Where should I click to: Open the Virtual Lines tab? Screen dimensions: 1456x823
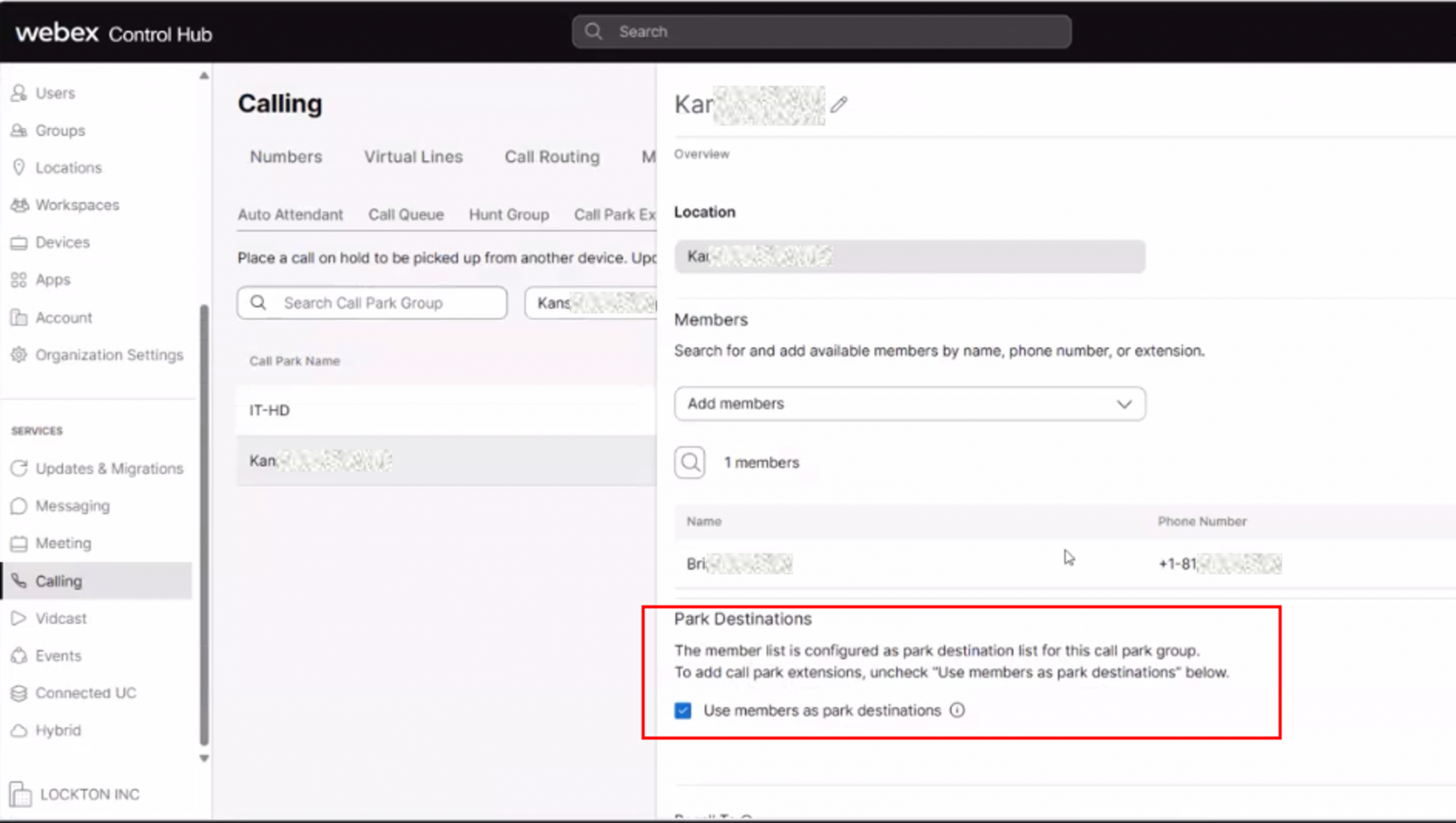(413, 157)
